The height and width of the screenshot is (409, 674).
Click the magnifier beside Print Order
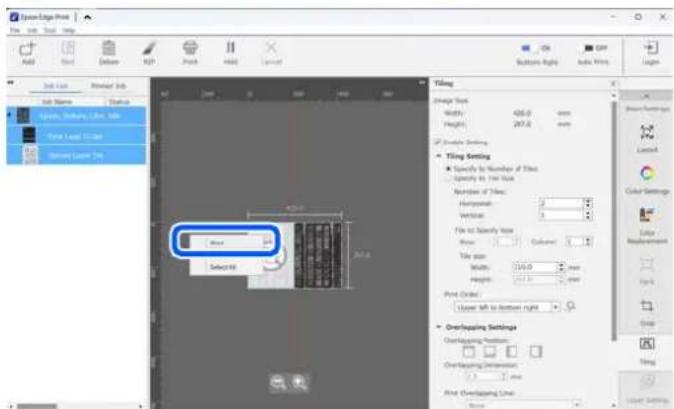tap(571, 306)
